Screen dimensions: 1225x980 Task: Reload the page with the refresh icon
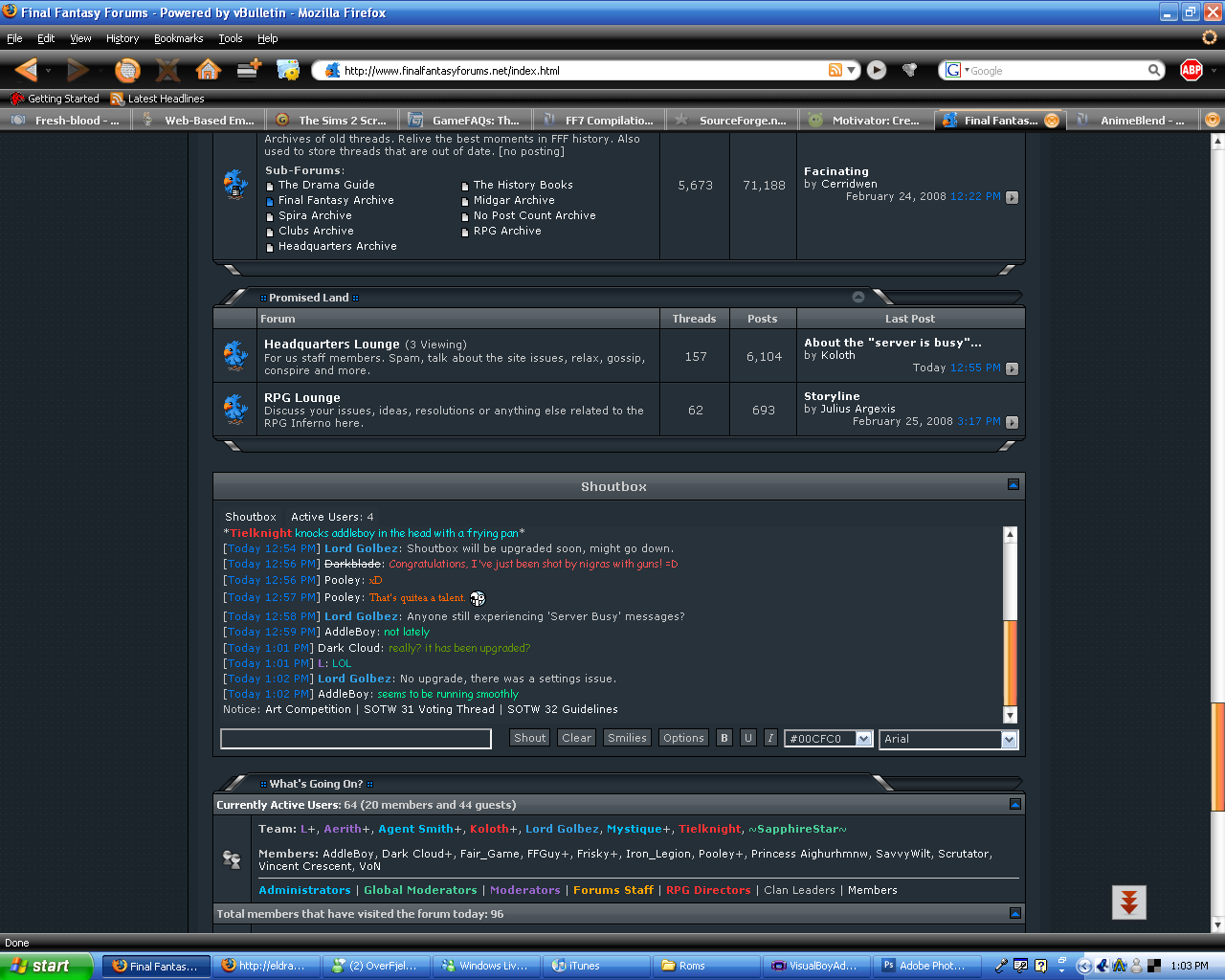click(127, 70)
